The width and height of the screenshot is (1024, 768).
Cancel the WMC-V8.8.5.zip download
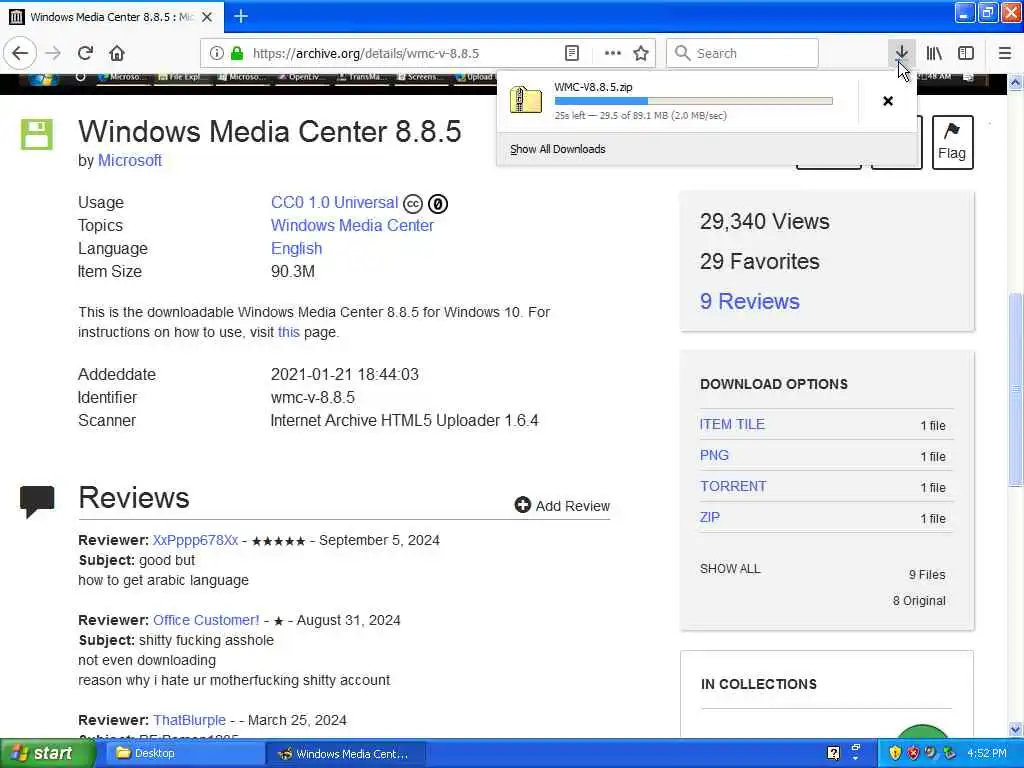(888, 101)
